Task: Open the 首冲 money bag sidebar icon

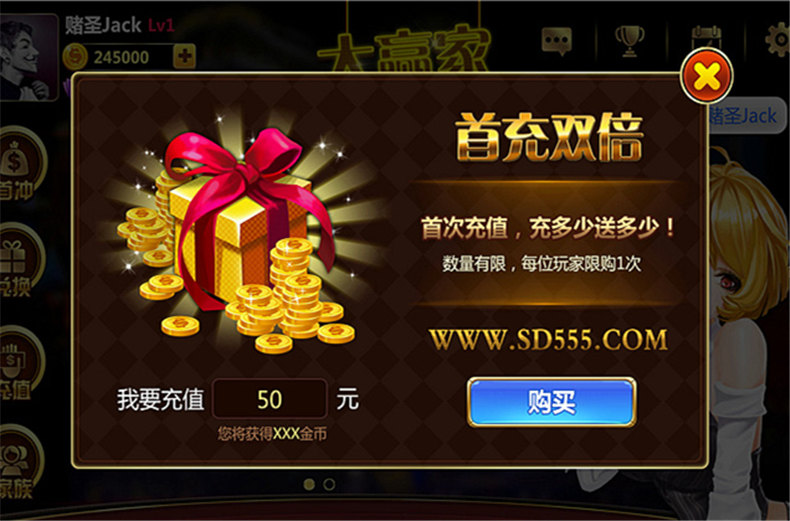Action: tap(20, 164)
